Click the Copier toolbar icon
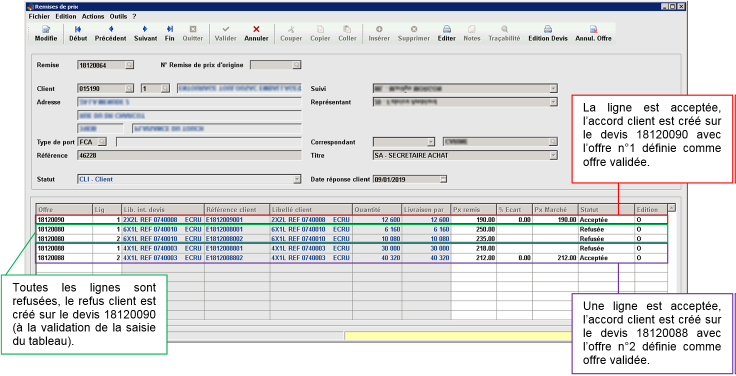The image size is (736, 376). point(320,33)
